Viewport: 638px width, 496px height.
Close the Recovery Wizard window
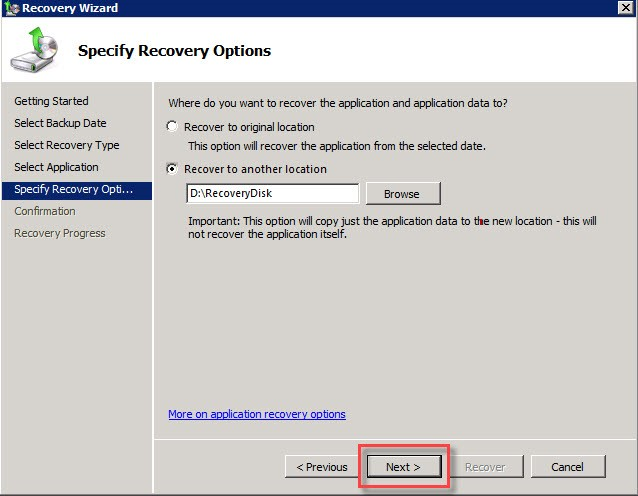click(624, 8)
